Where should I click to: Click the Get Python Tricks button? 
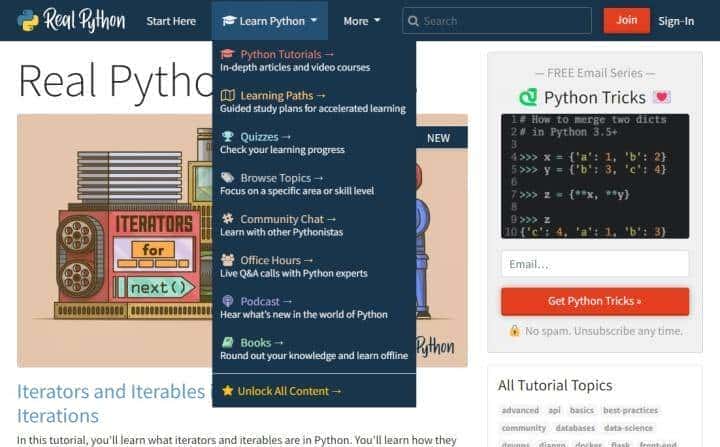[595, 301]
